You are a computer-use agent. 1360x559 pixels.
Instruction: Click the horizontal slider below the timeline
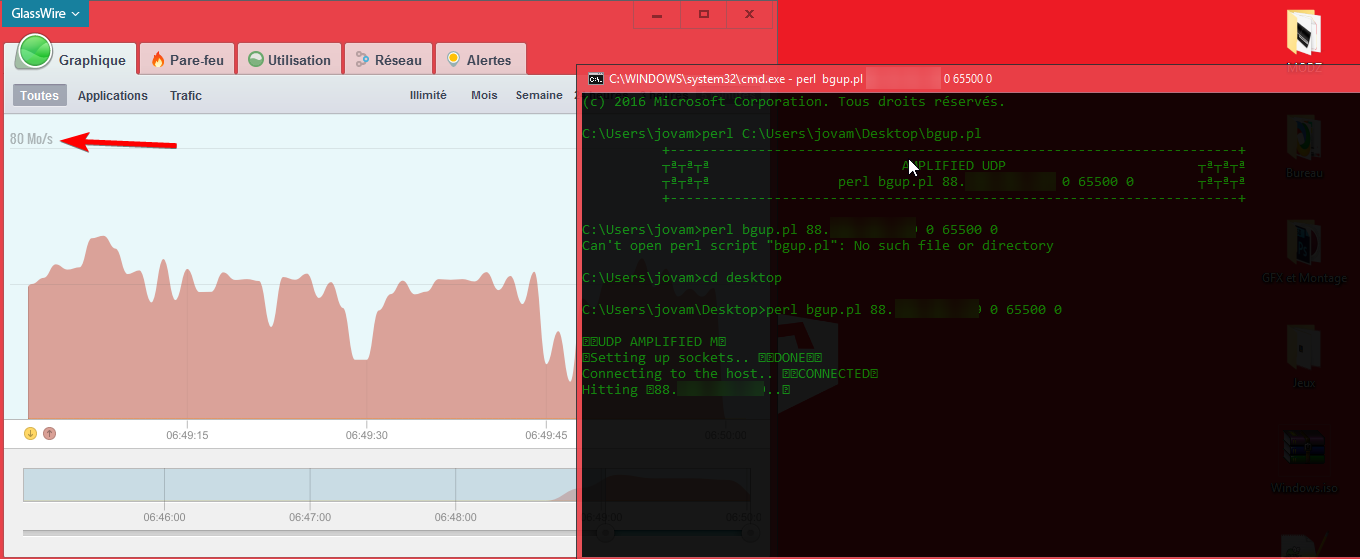(x=300, y=533)
